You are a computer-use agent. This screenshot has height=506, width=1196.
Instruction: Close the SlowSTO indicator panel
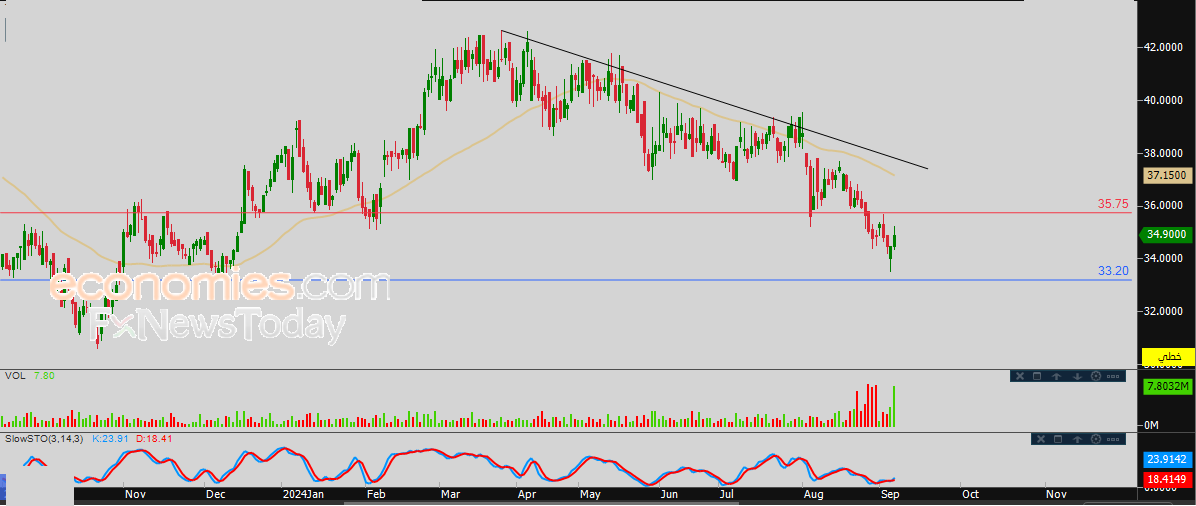[1041, 439]
